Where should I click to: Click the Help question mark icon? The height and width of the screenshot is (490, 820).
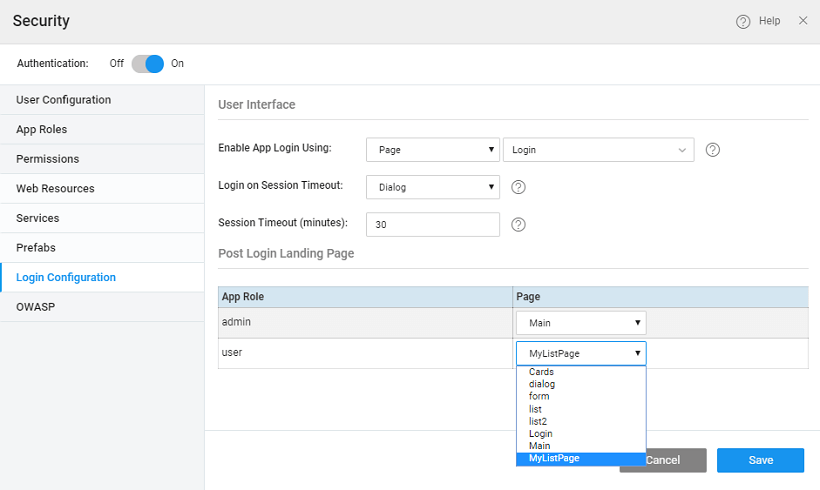(743, 21)
